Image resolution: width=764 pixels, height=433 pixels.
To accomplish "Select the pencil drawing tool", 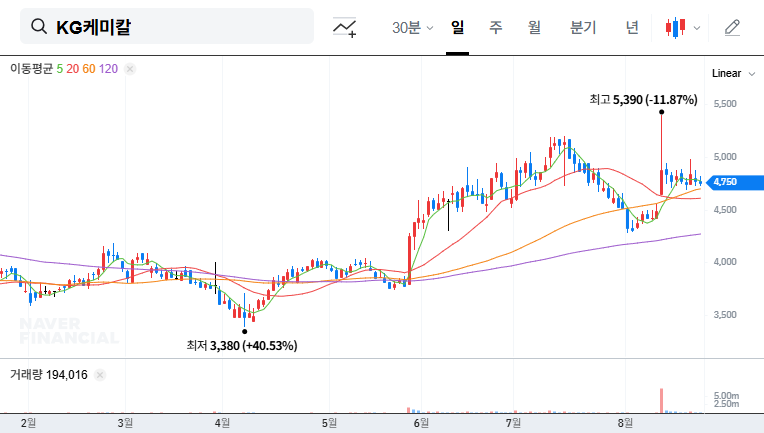I will [x=732, y=27].
